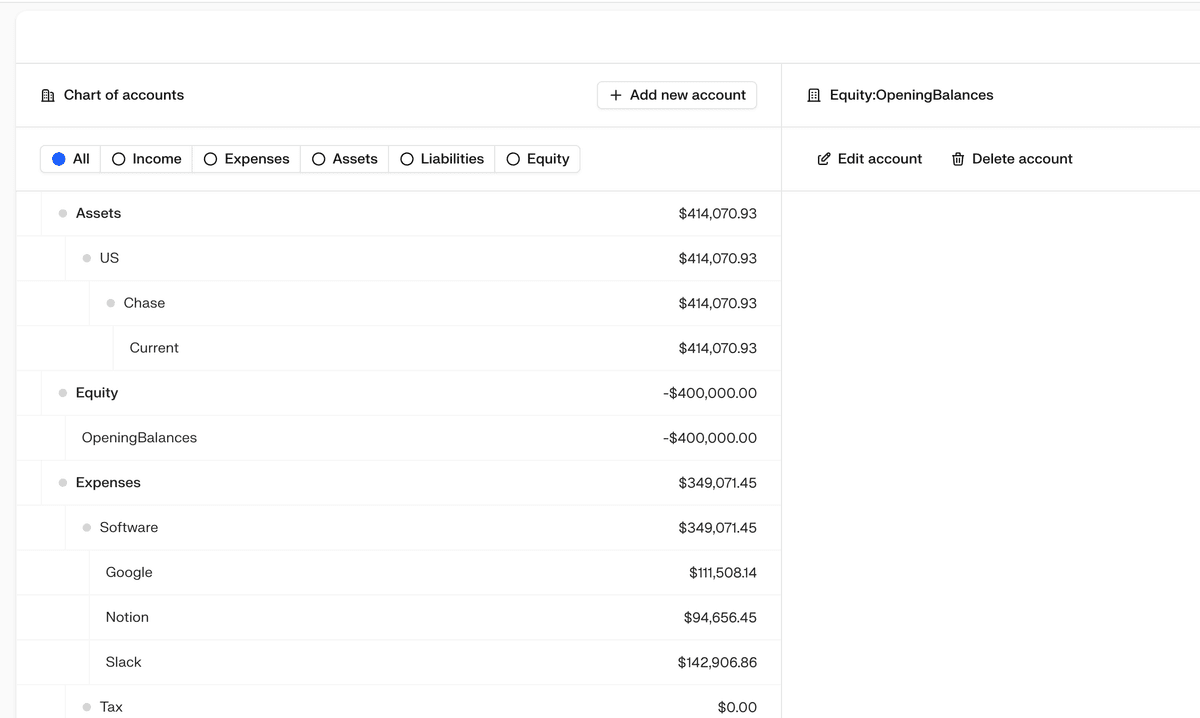Viewport: 1200px width, 718px height.
Task: Select the Income filter radio button
Action: click(x=119, y=159)
